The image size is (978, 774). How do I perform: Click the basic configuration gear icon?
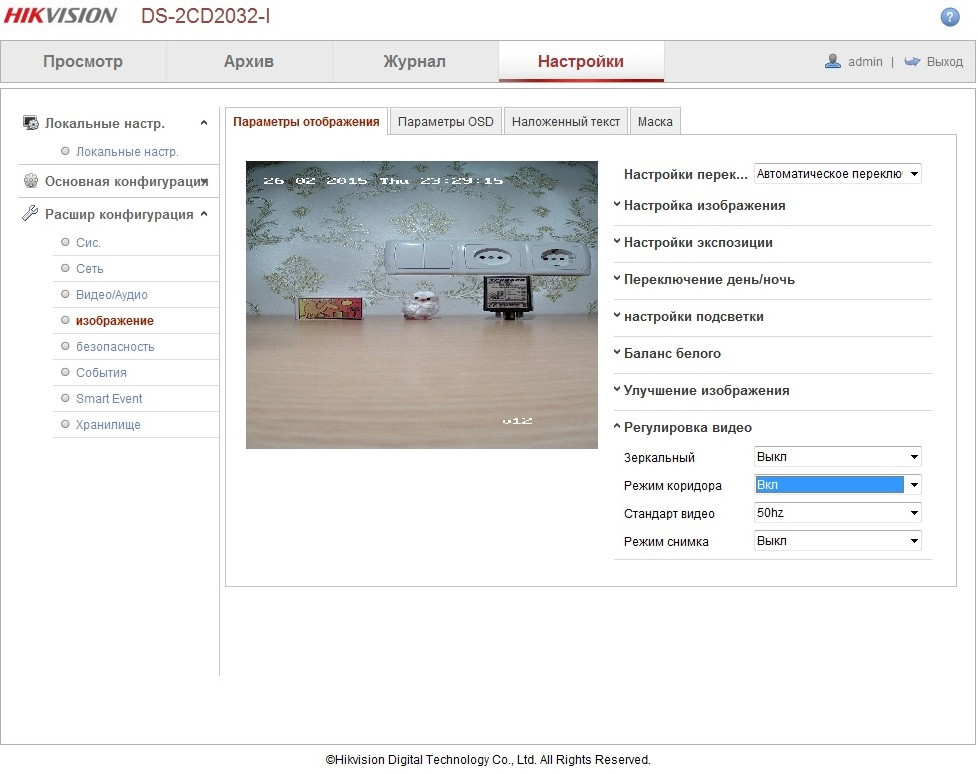coord(30,181)
